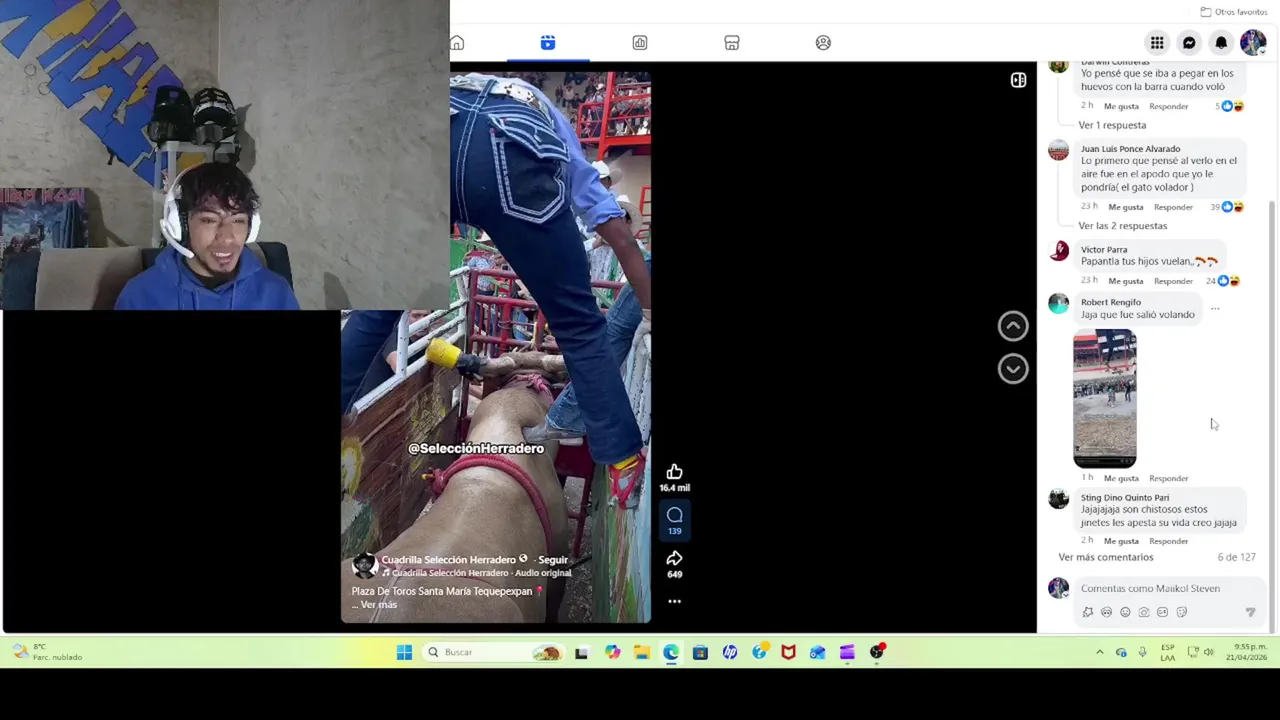The image size is (1280, 720).
Task: Open the HP app from the taskbar
Action: pos(730,652)
